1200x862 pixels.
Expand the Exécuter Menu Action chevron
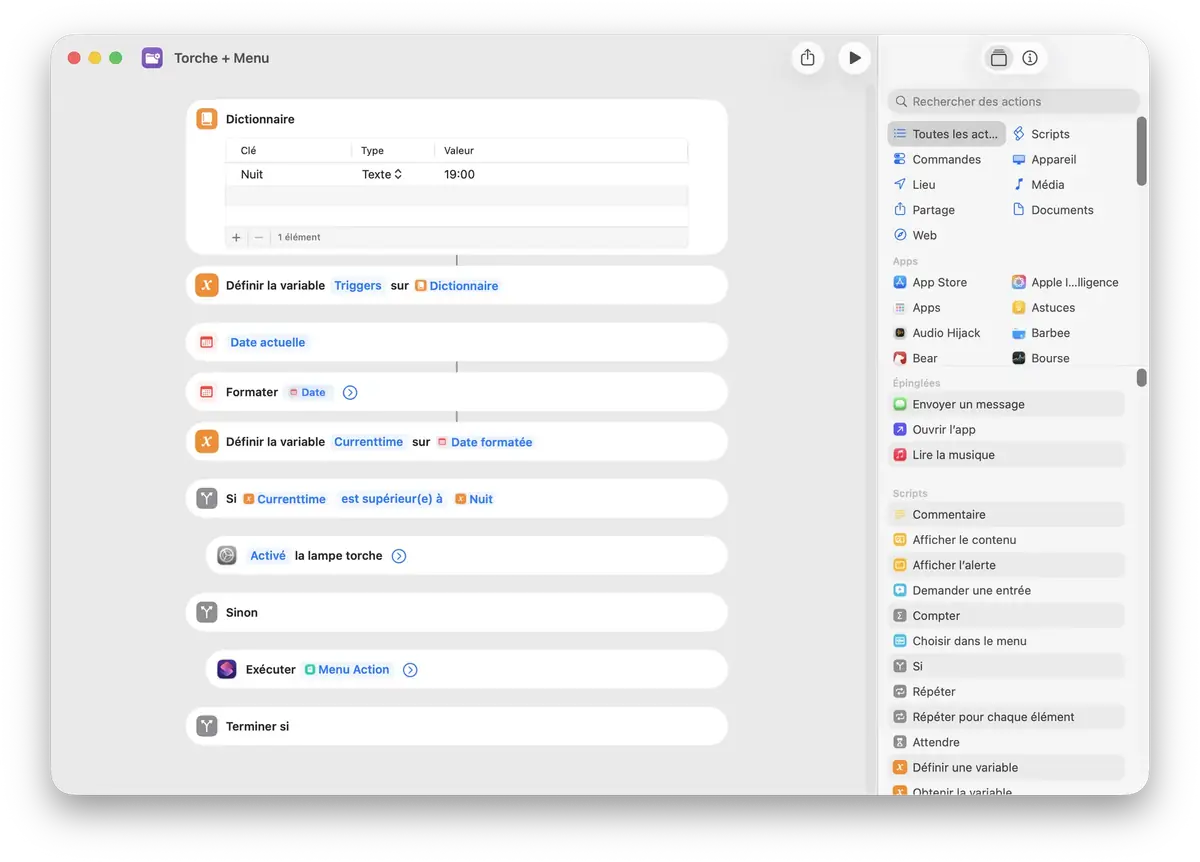coord(410,670)
